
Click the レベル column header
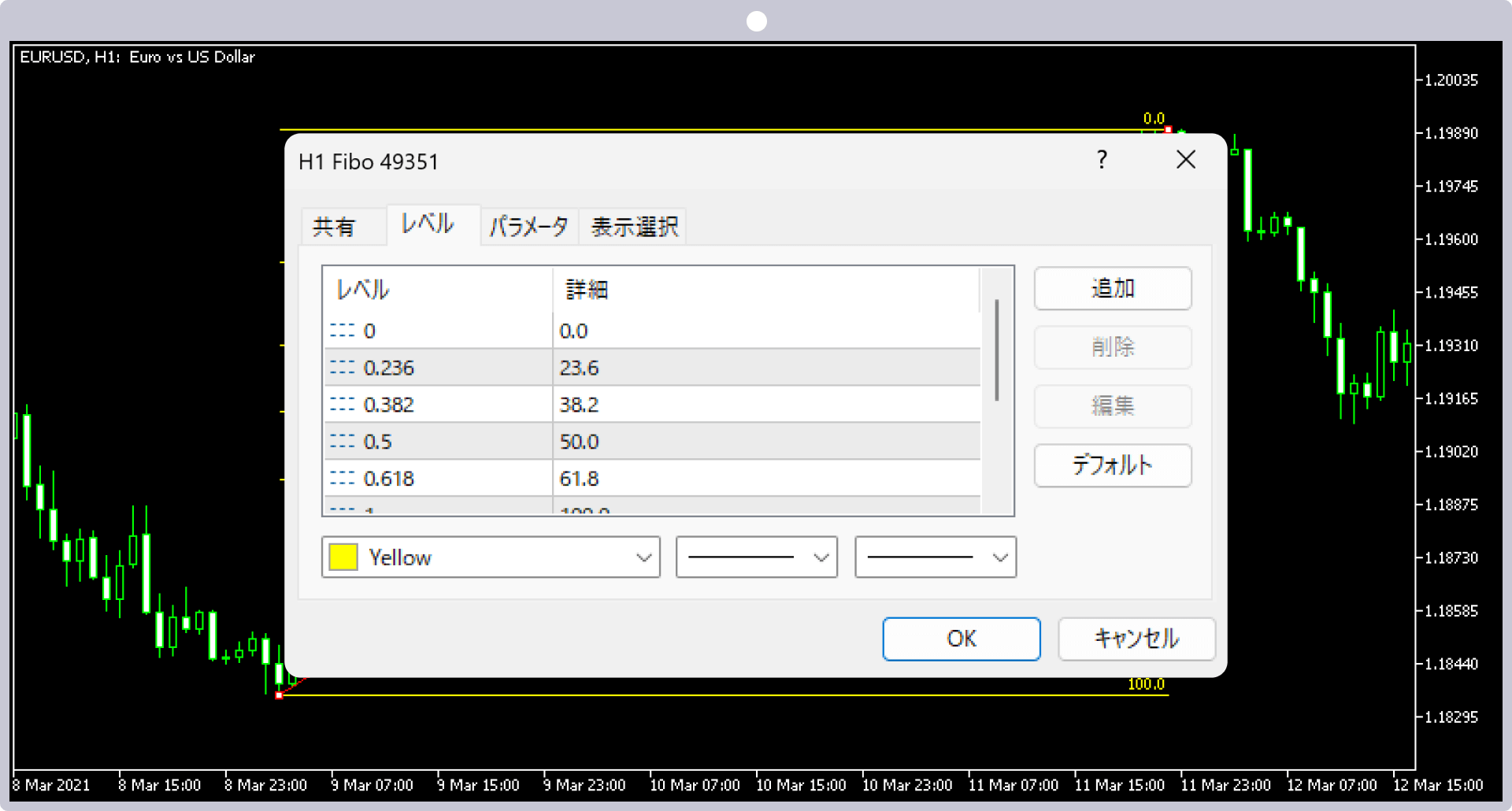pyautogui.click(x=438, y=290)
